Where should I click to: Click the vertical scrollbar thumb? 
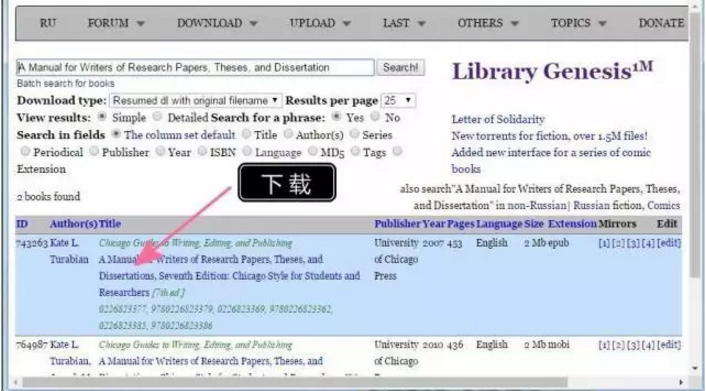tap(695, 144)
